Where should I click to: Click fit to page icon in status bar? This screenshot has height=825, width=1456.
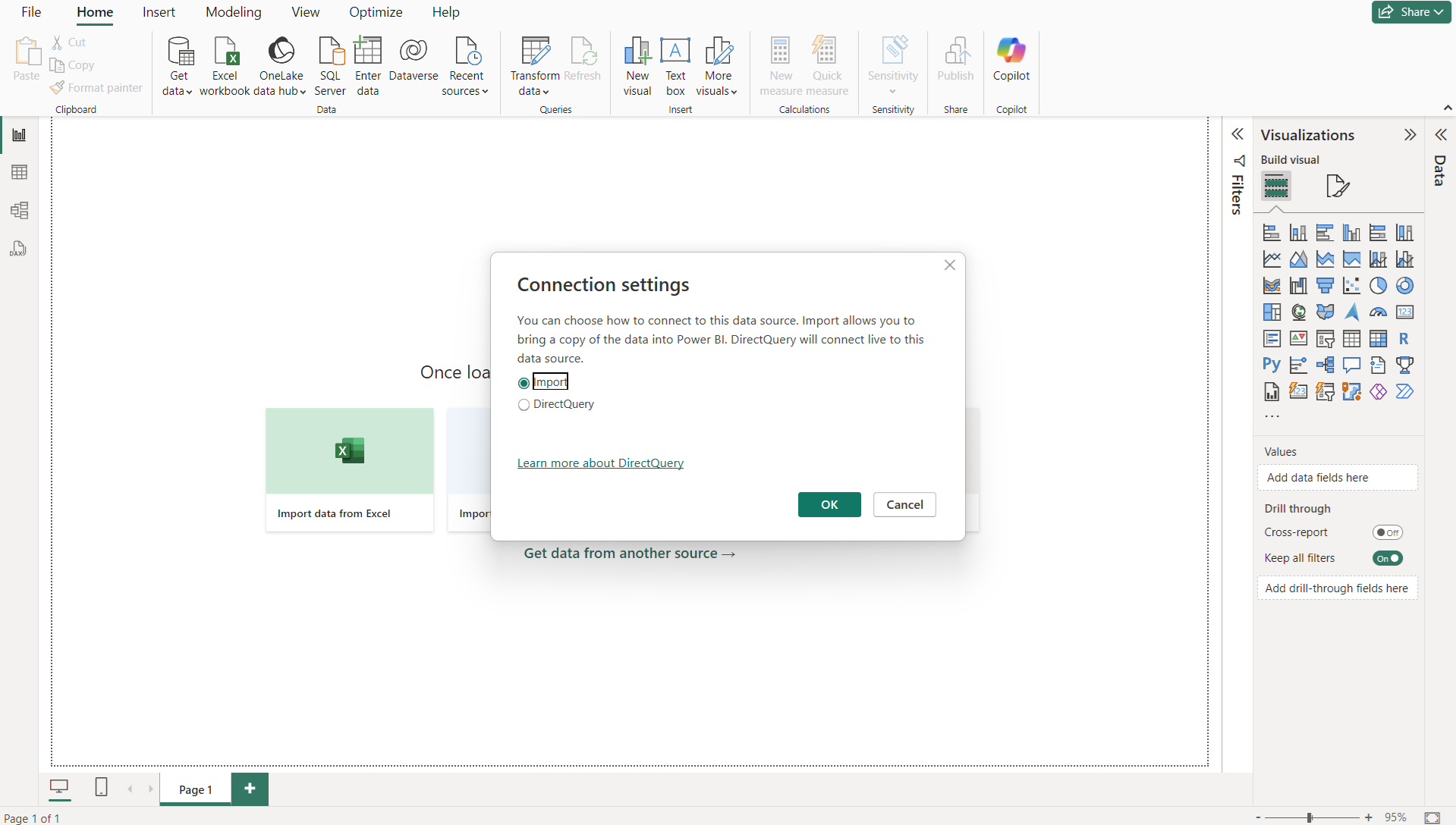click(1432, 817)
